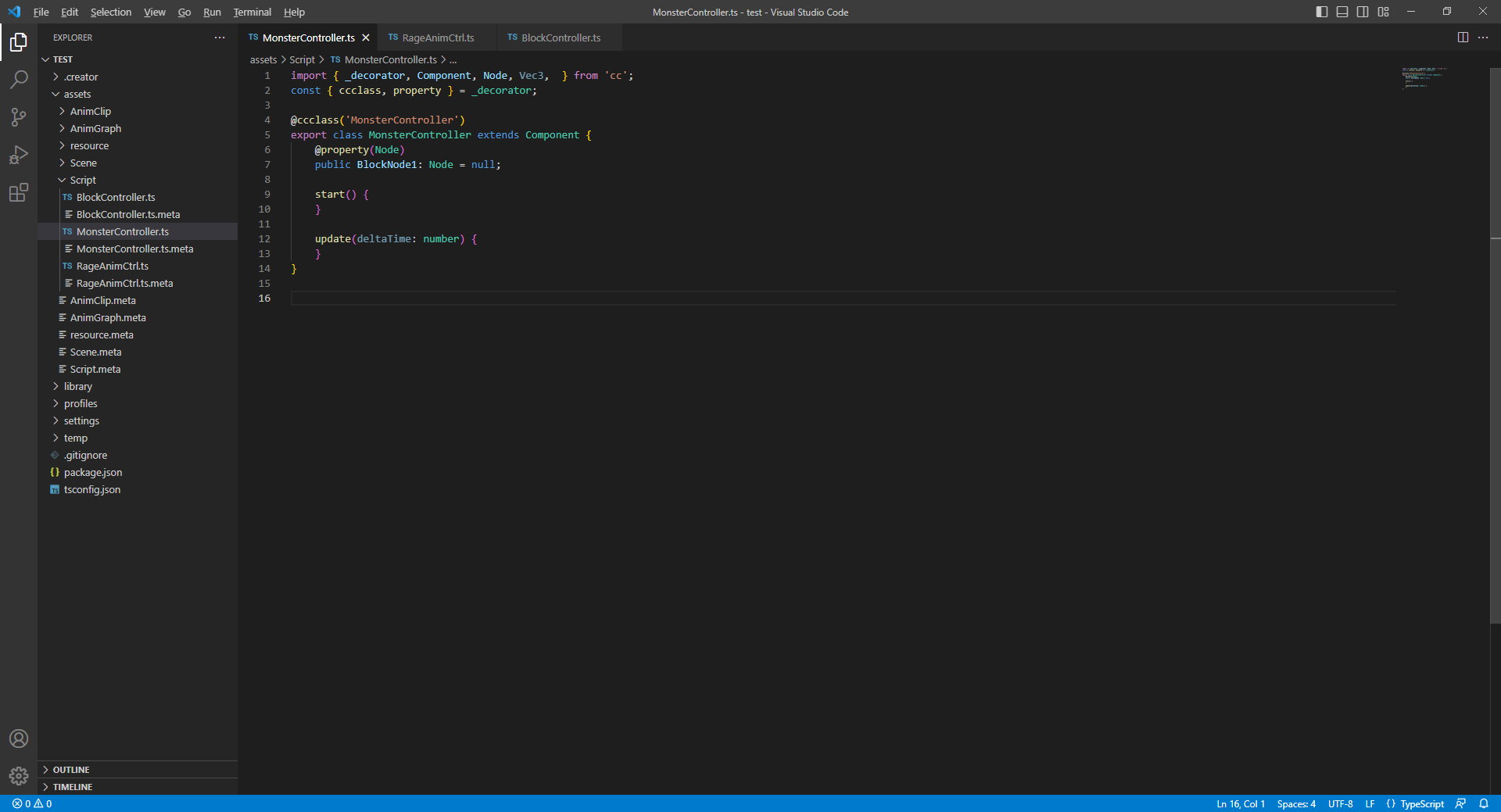Click the Customize Layout icon
This screenshot has width=1501, height=812.
point(1384,12)
